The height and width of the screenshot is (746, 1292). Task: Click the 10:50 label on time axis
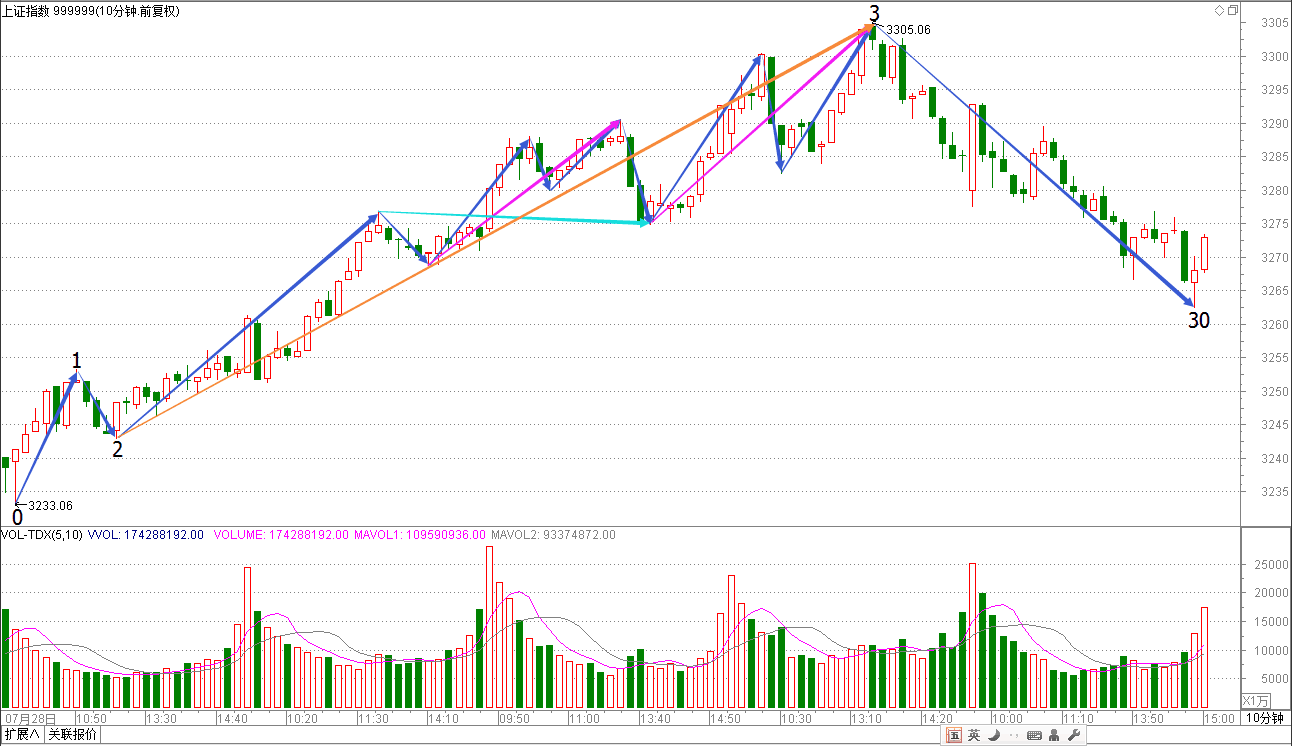[91, 718]
